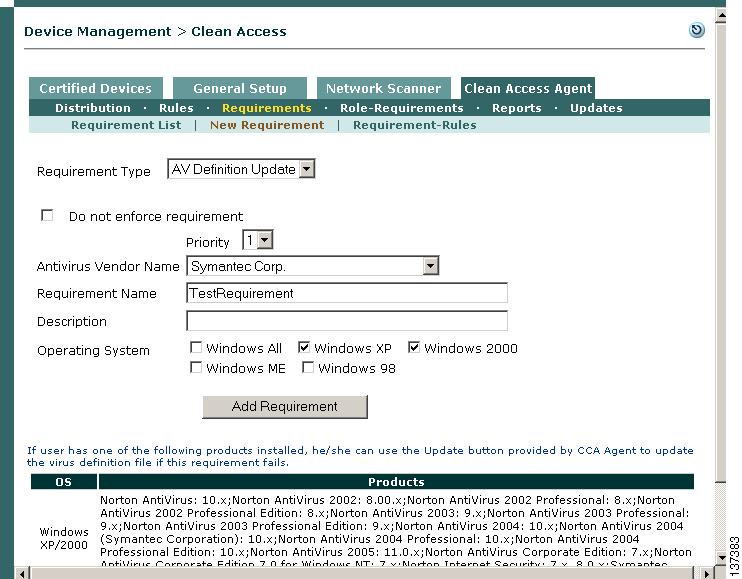The width and height of the screenshot is (742, 579).
Task: Click the horizontal scrollbar right arrow
Action: pos(707,573)
